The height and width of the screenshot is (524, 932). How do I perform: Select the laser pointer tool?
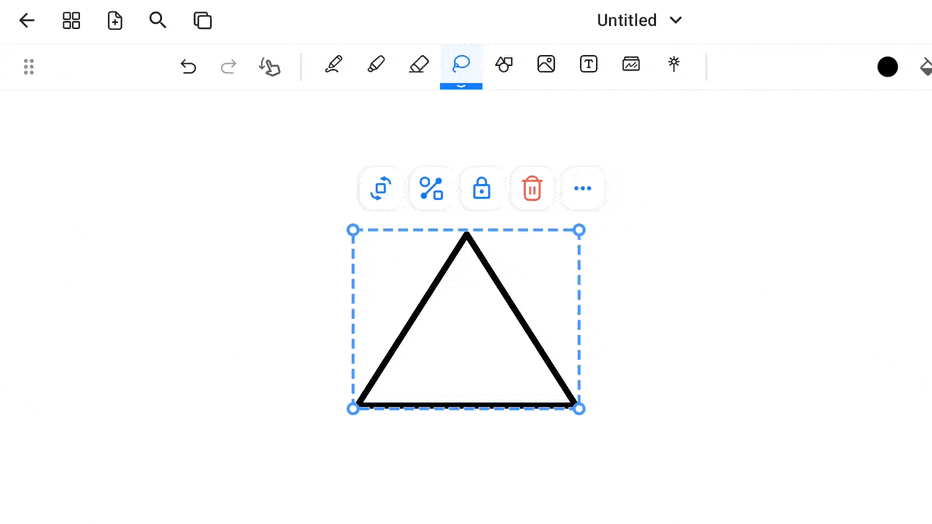pos(673,64)
